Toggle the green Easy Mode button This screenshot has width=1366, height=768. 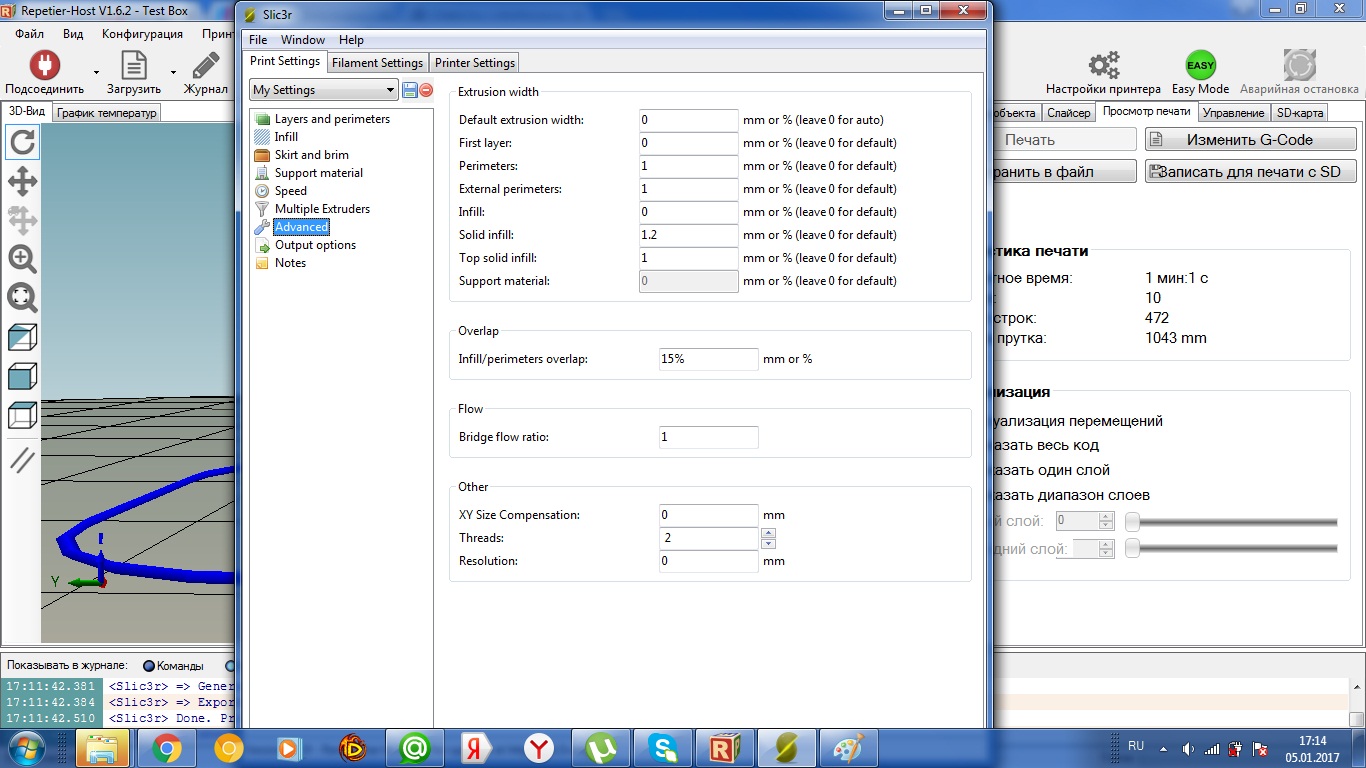point(1200,66)
